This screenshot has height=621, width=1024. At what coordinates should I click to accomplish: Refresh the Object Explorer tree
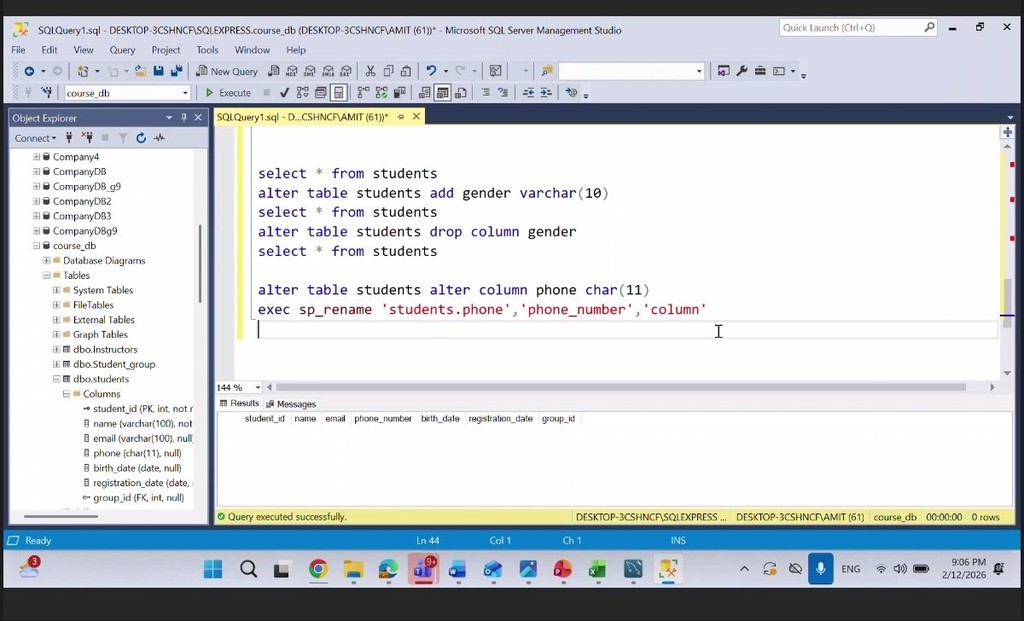click(141, 138)
